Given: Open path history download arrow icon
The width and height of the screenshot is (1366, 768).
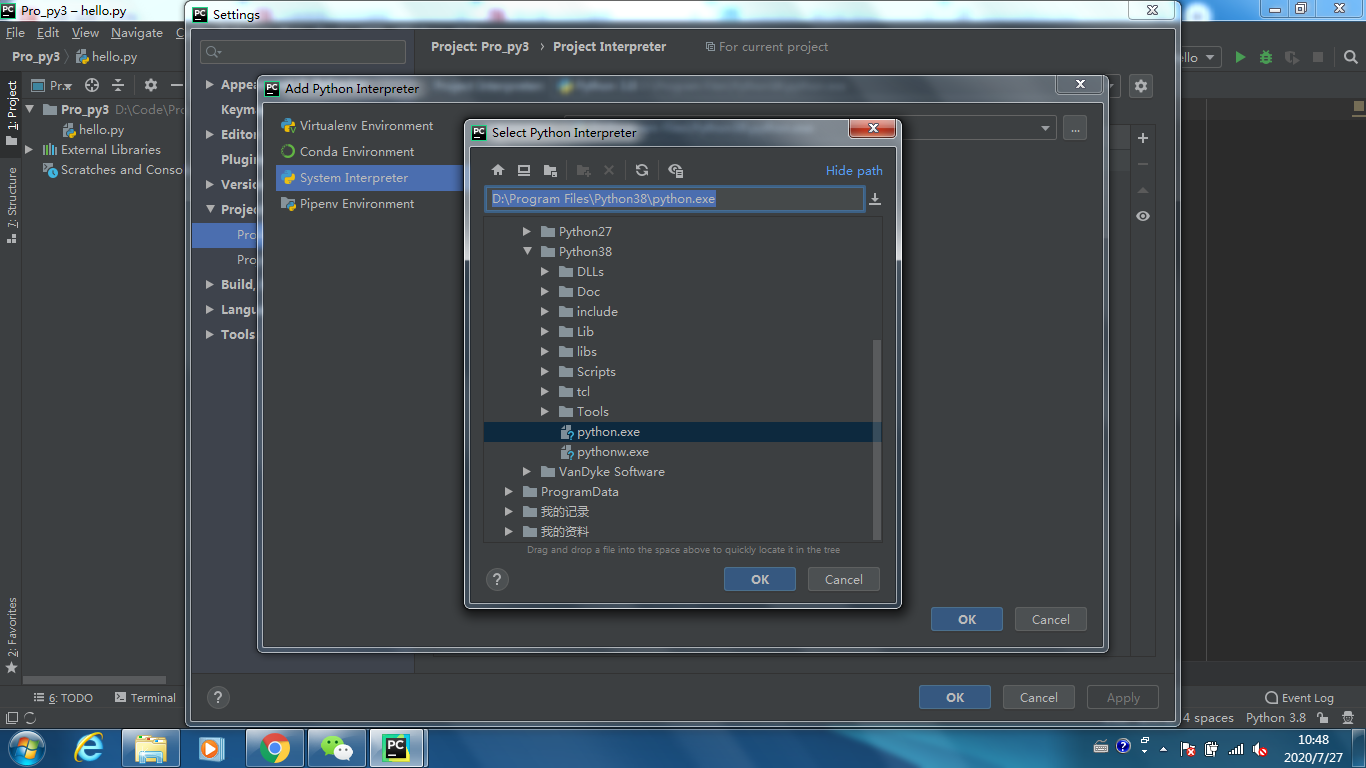Looking at the screenshot, I should pyautogui.click(x=875, y=199).
